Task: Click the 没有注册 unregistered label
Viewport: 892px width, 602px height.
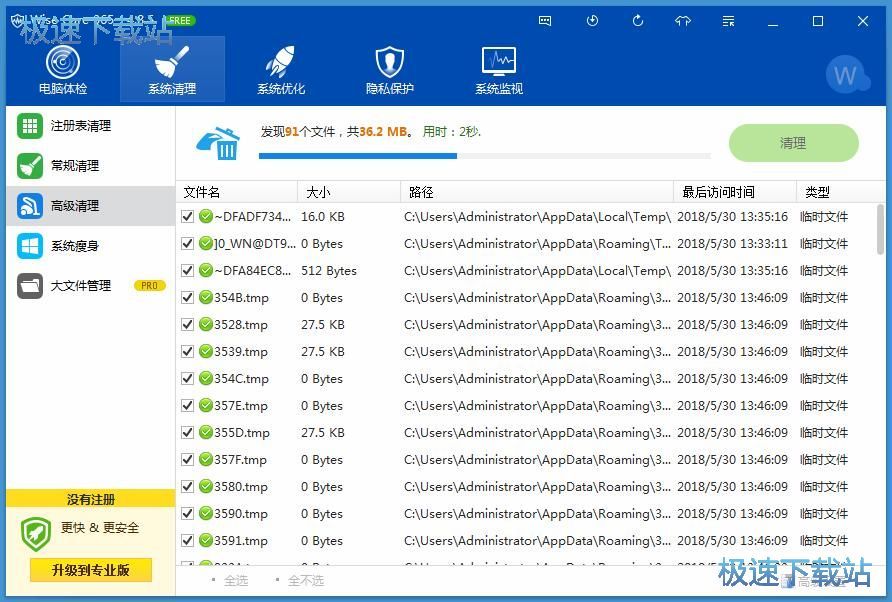Action: [91, 499]
